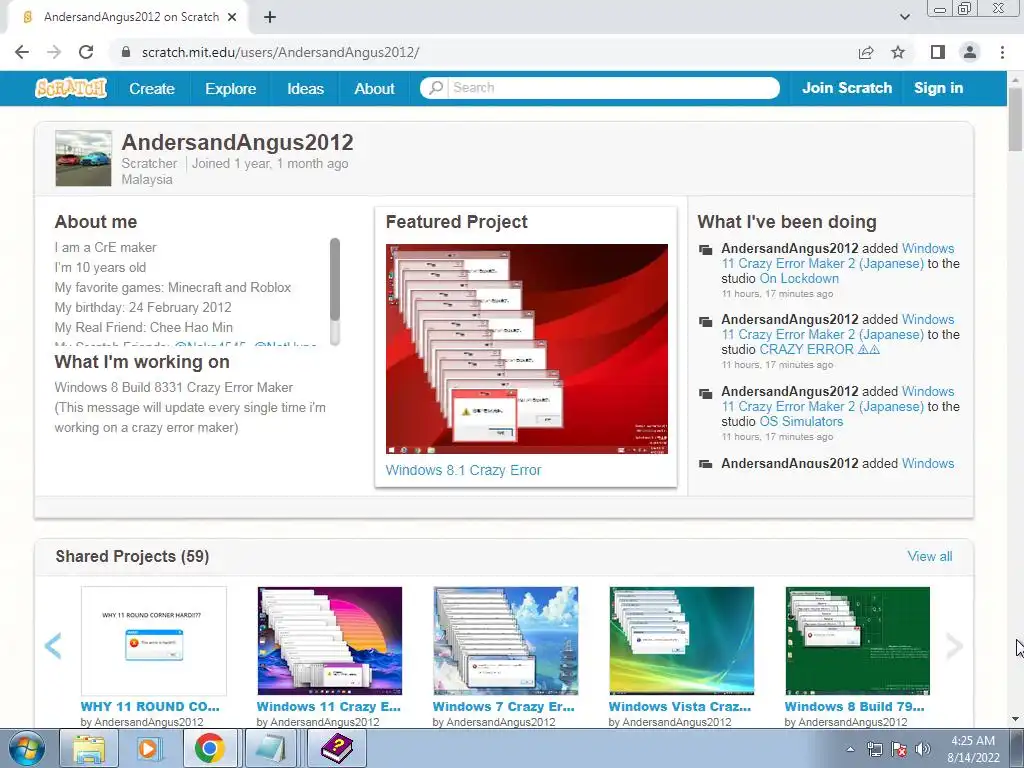Image resolution: width=1024 pixels, height=768 pixels.
Task: Click the Scratch logo in navbar
Action: [71, 88]
